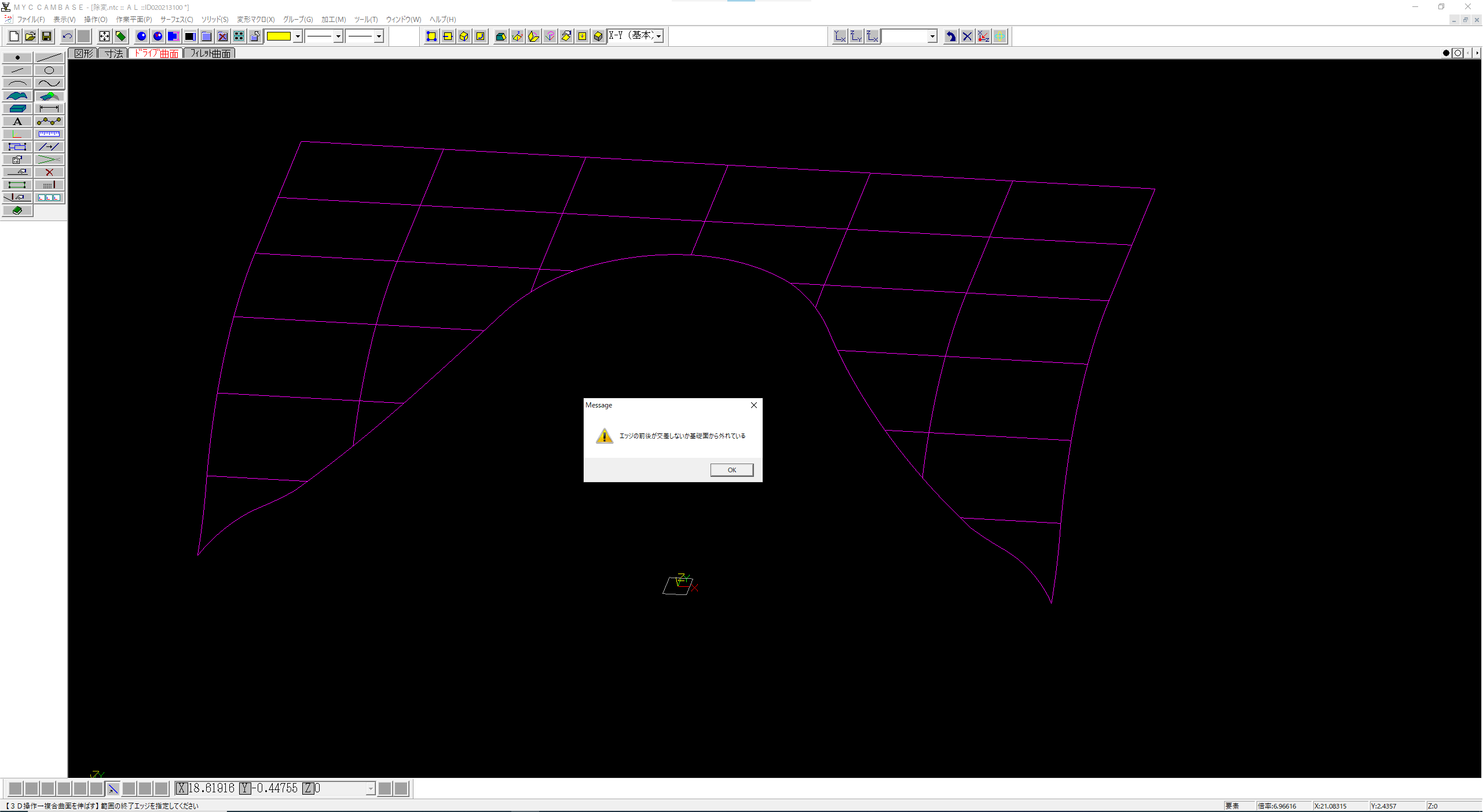Select the spline wave curve tool
The height and width of the screenshot is (812, 1483).
pos(49,83)
